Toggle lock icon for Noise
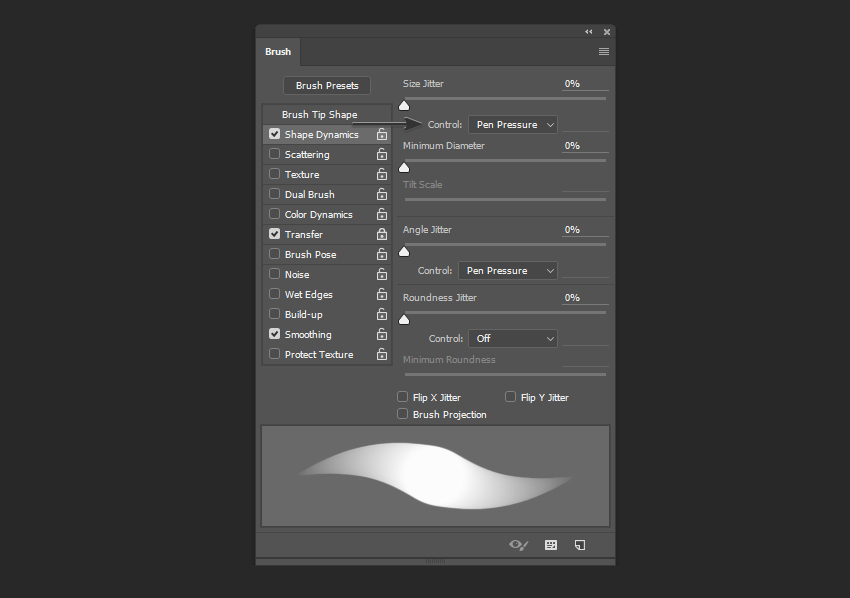 pyautogui.click(x=382, y=274)
